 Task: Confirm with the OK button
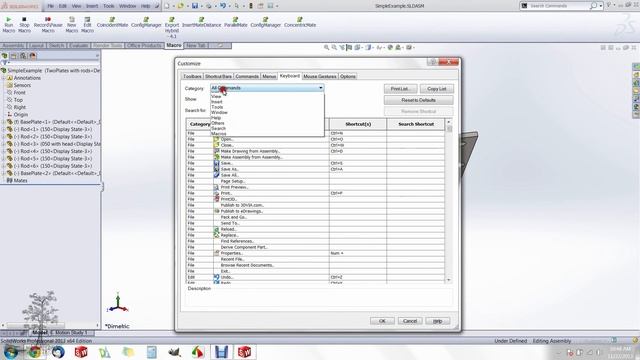click(382, 321)
